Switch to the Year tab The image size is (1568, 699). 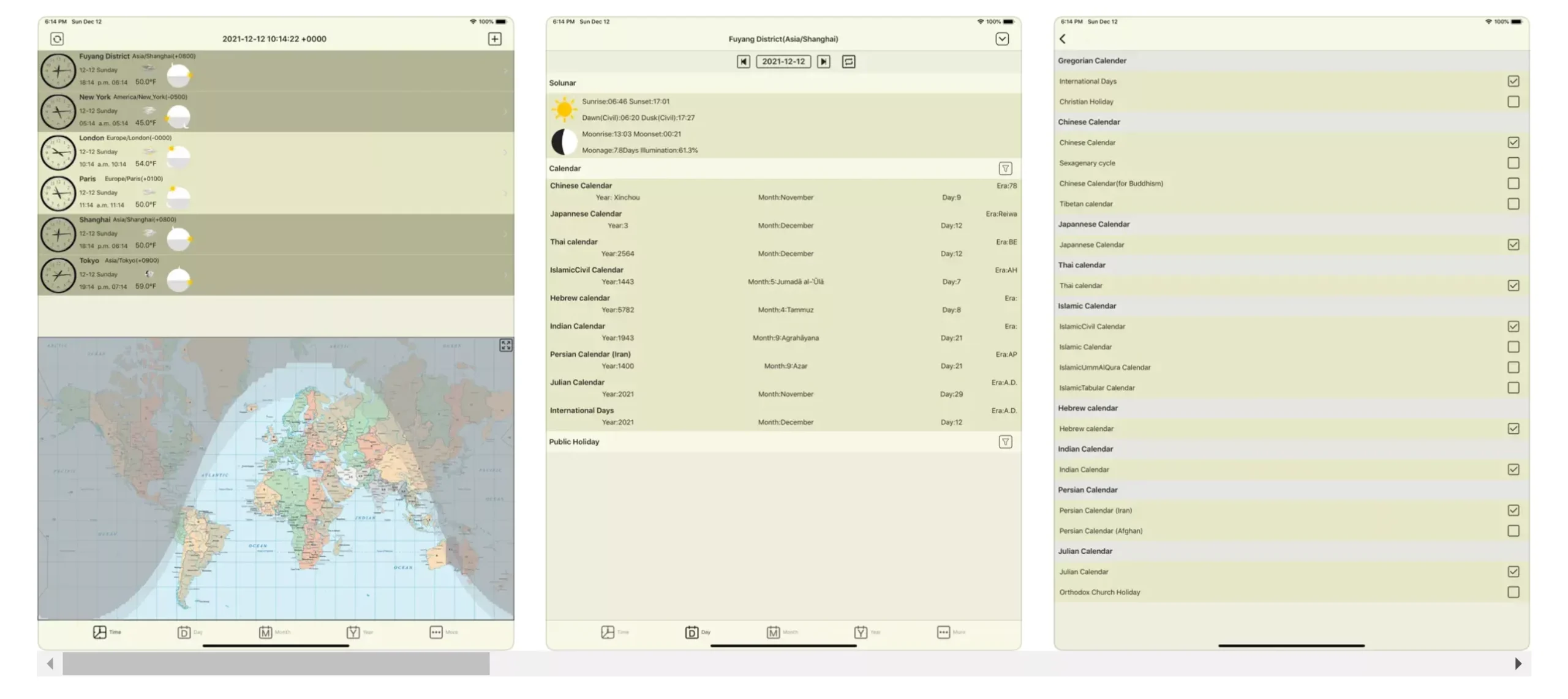pyautogui.click(x=360, y=632)
